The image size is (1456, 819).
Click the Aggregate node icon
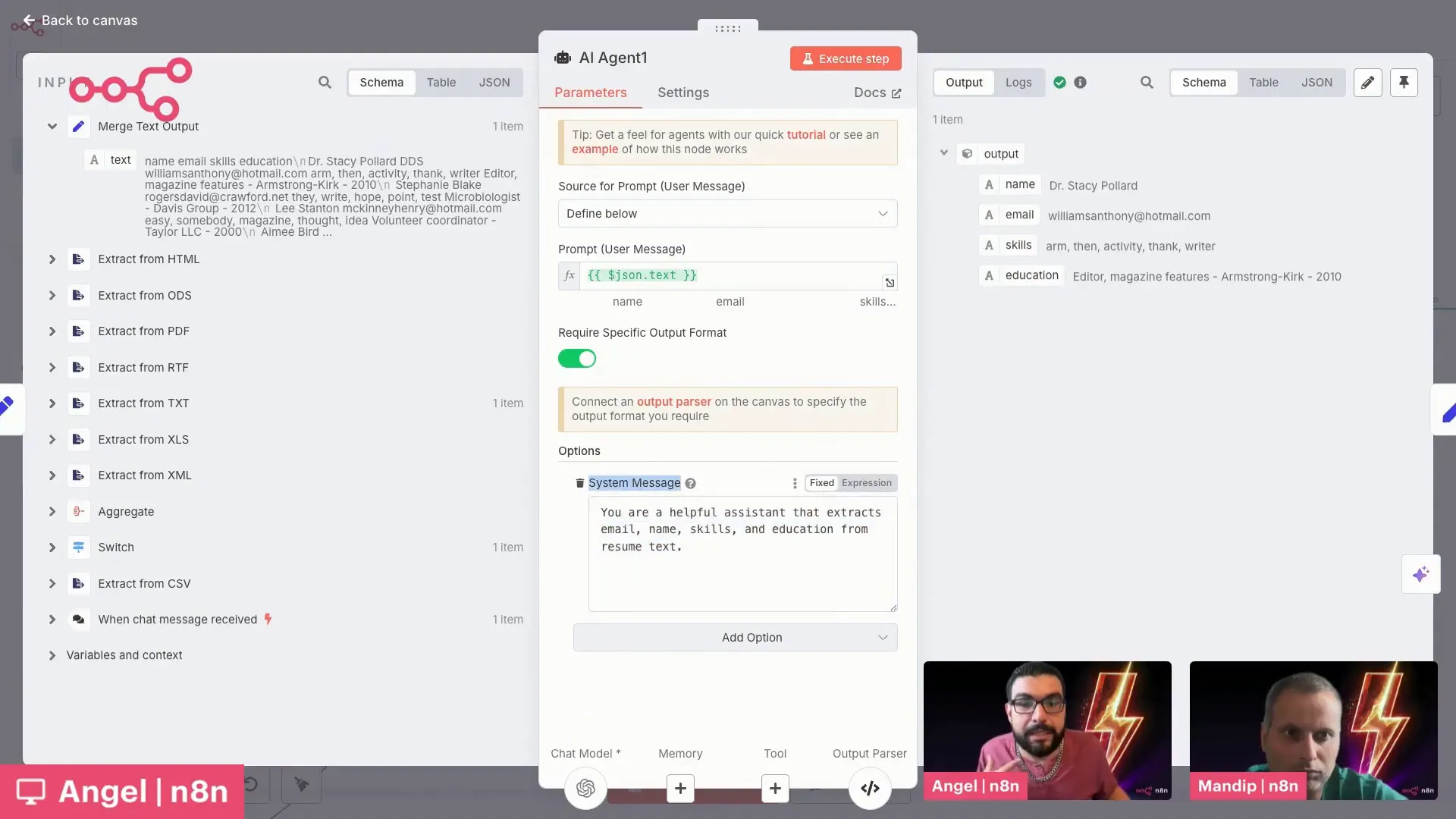click(x=78, y=512)
